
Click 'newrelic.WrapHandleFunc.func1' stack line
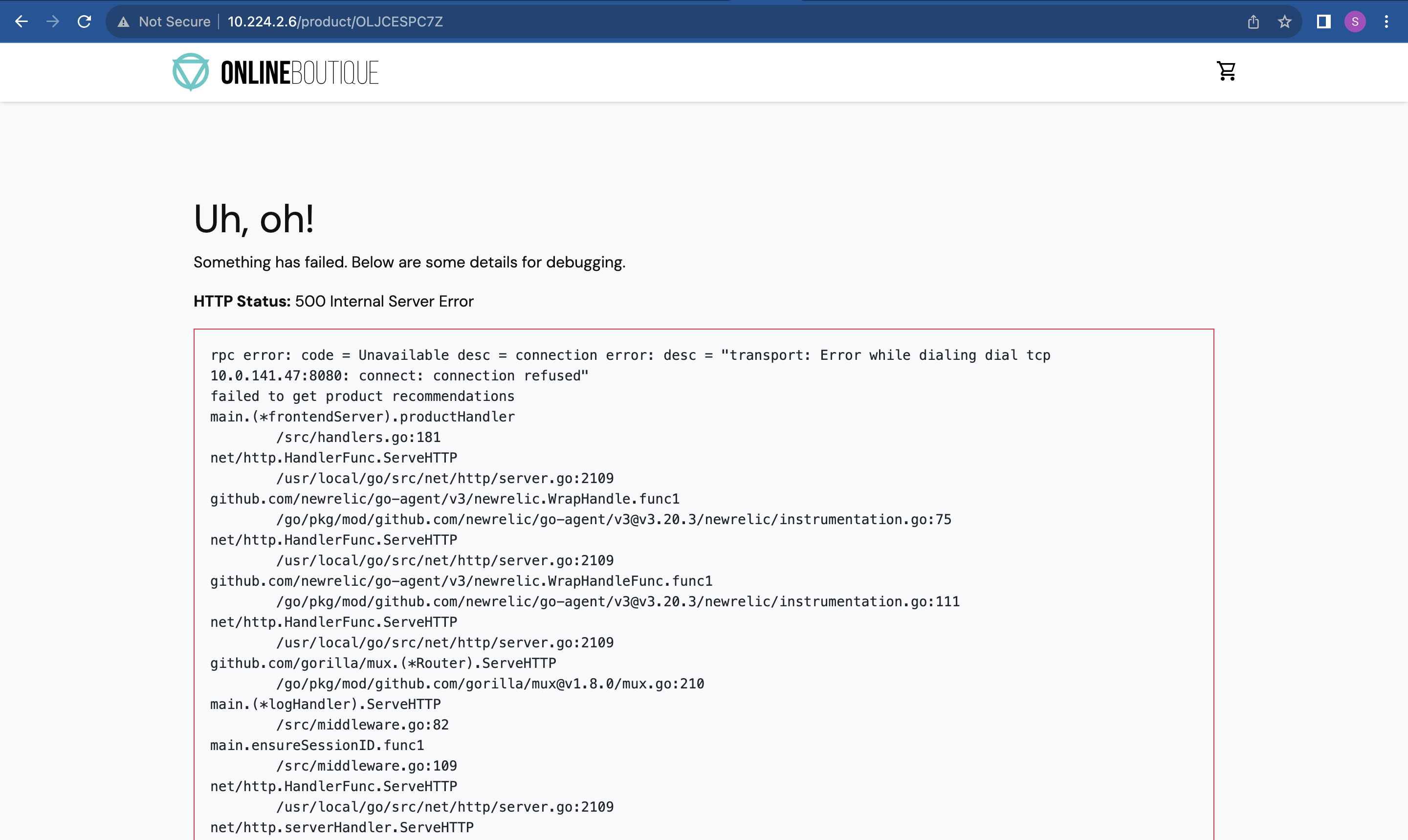click(x=461, y=581)
